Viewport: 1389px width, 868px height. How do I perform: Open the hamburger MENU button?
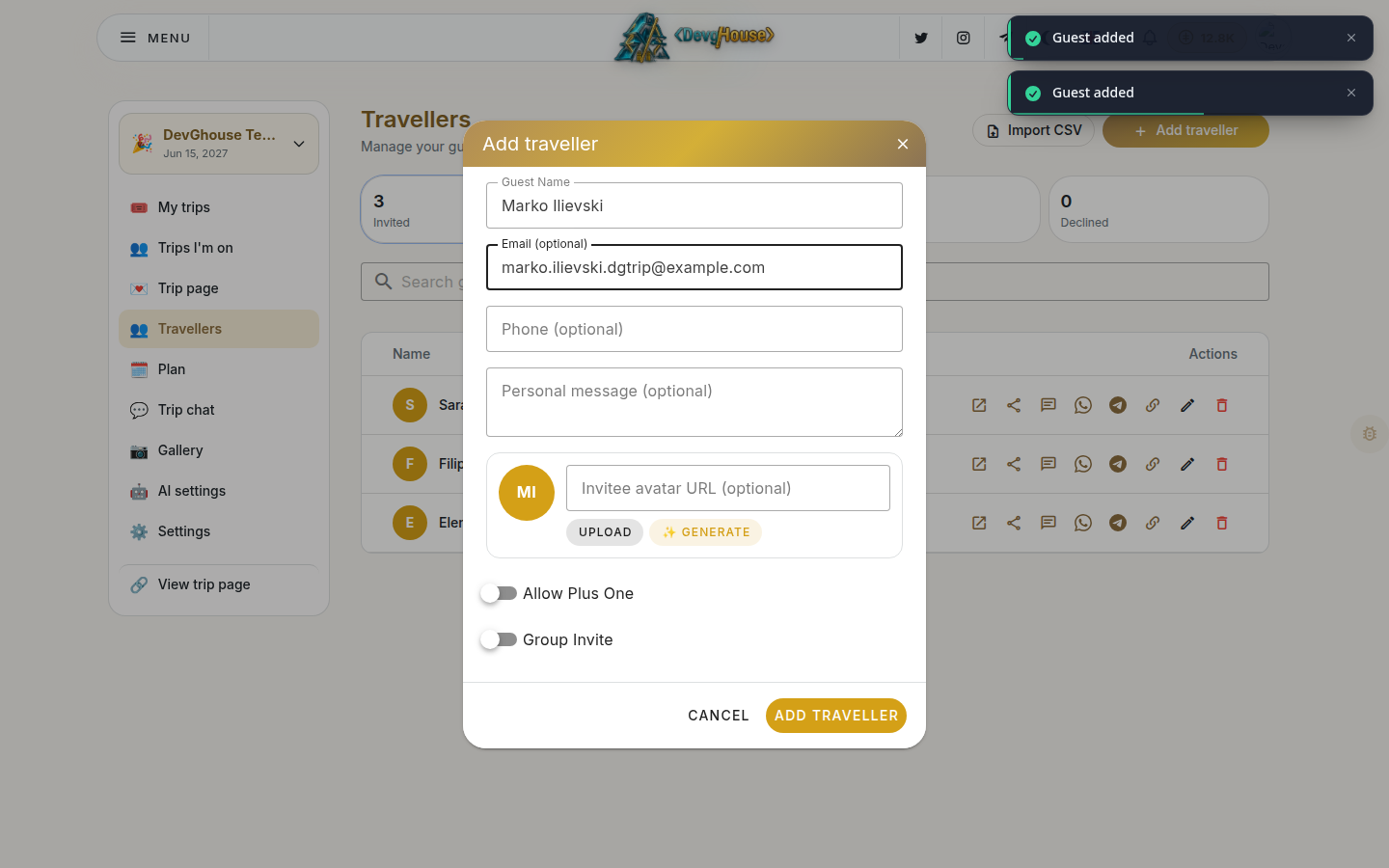pyautogui.click(x=154, y=39)
